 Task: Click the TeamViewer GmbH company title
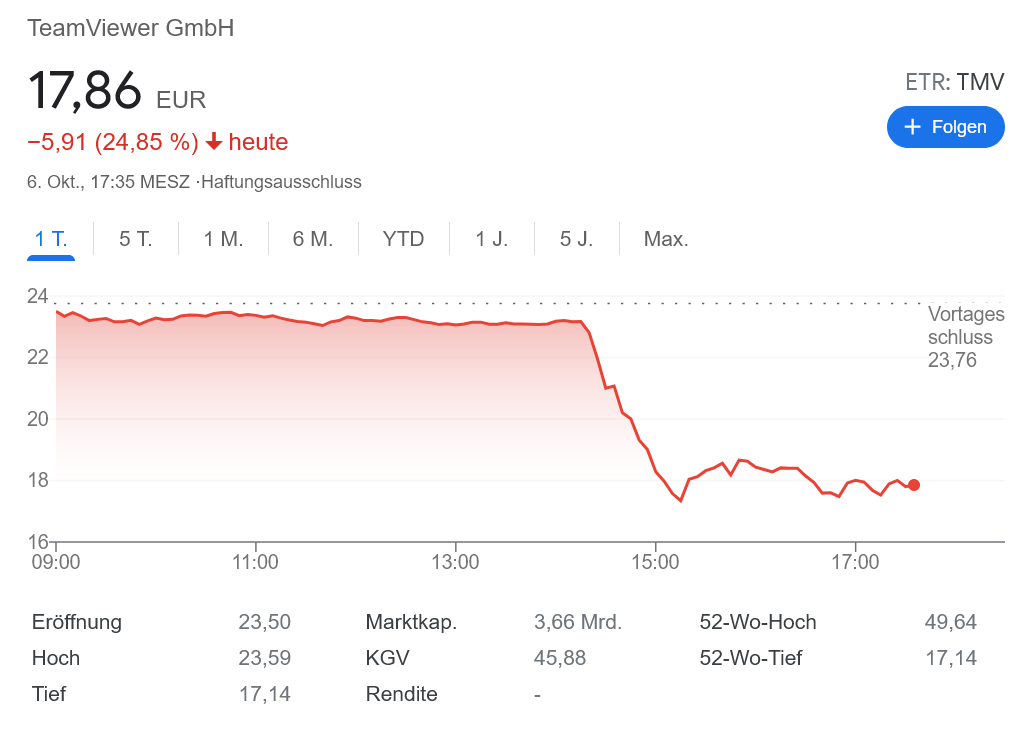[130, 28]
